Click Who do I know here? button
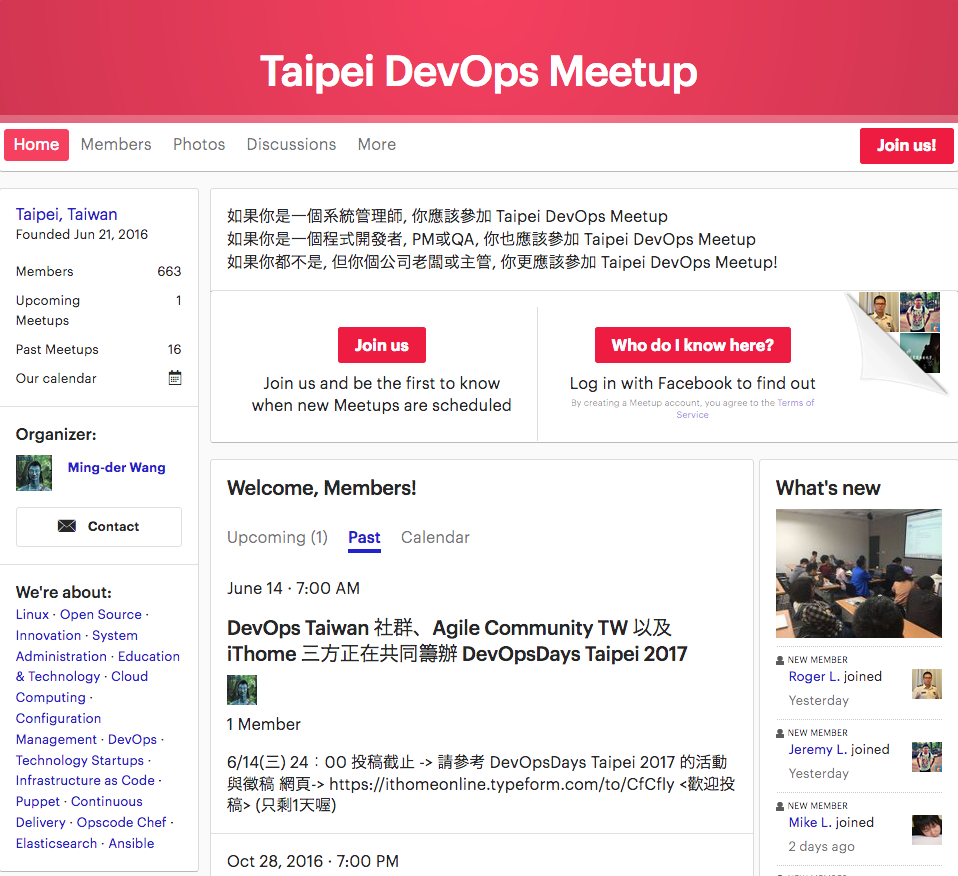Image resolution: width=958 pixels, height=876 pixels. pyautogui.click(x=693, y=345)
